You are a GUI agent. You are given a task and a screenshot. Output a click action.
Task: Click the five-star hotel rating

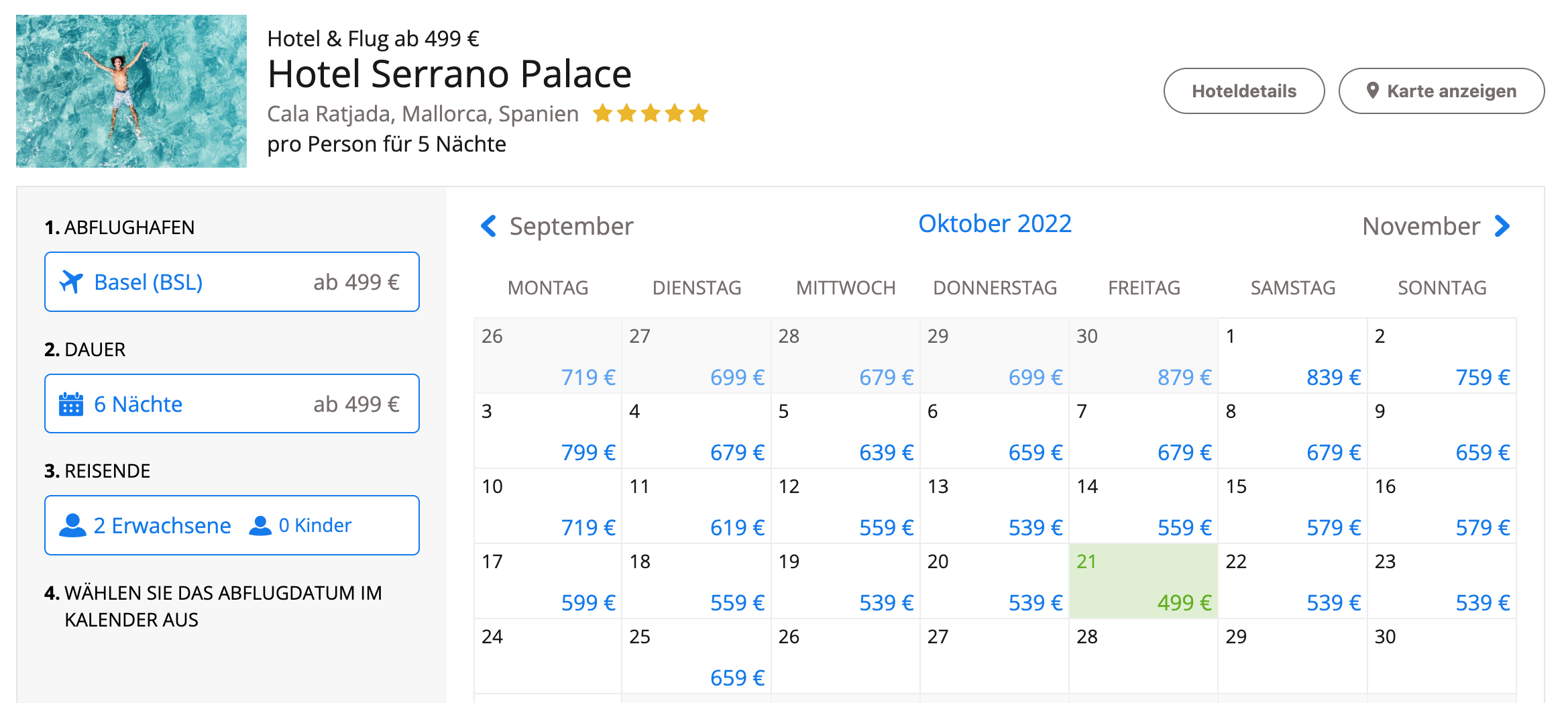pos(650,113)
